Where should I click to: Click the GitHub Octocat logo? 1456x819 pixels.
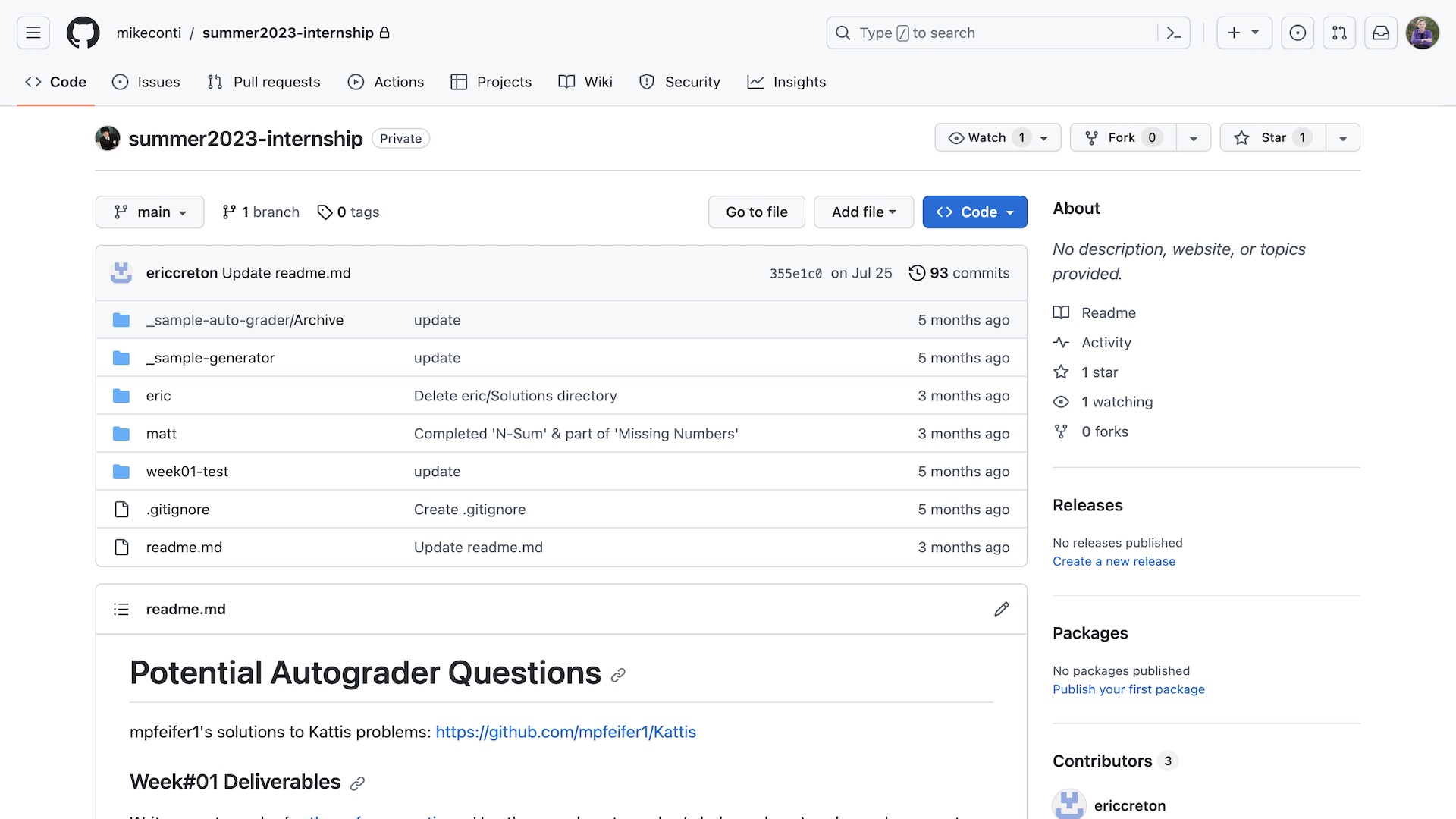[83, 33]
